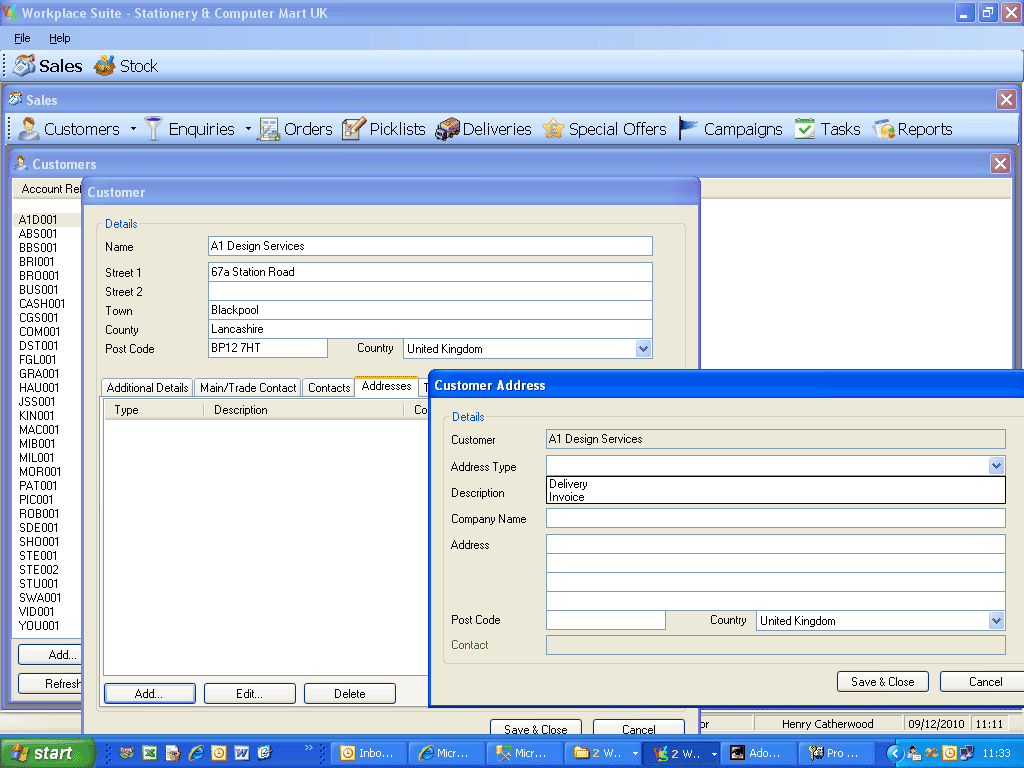This screenshot has height=768, width=1024.
Task: Click the Type column header
Action: pyautogui.click(x=153, y=410)
